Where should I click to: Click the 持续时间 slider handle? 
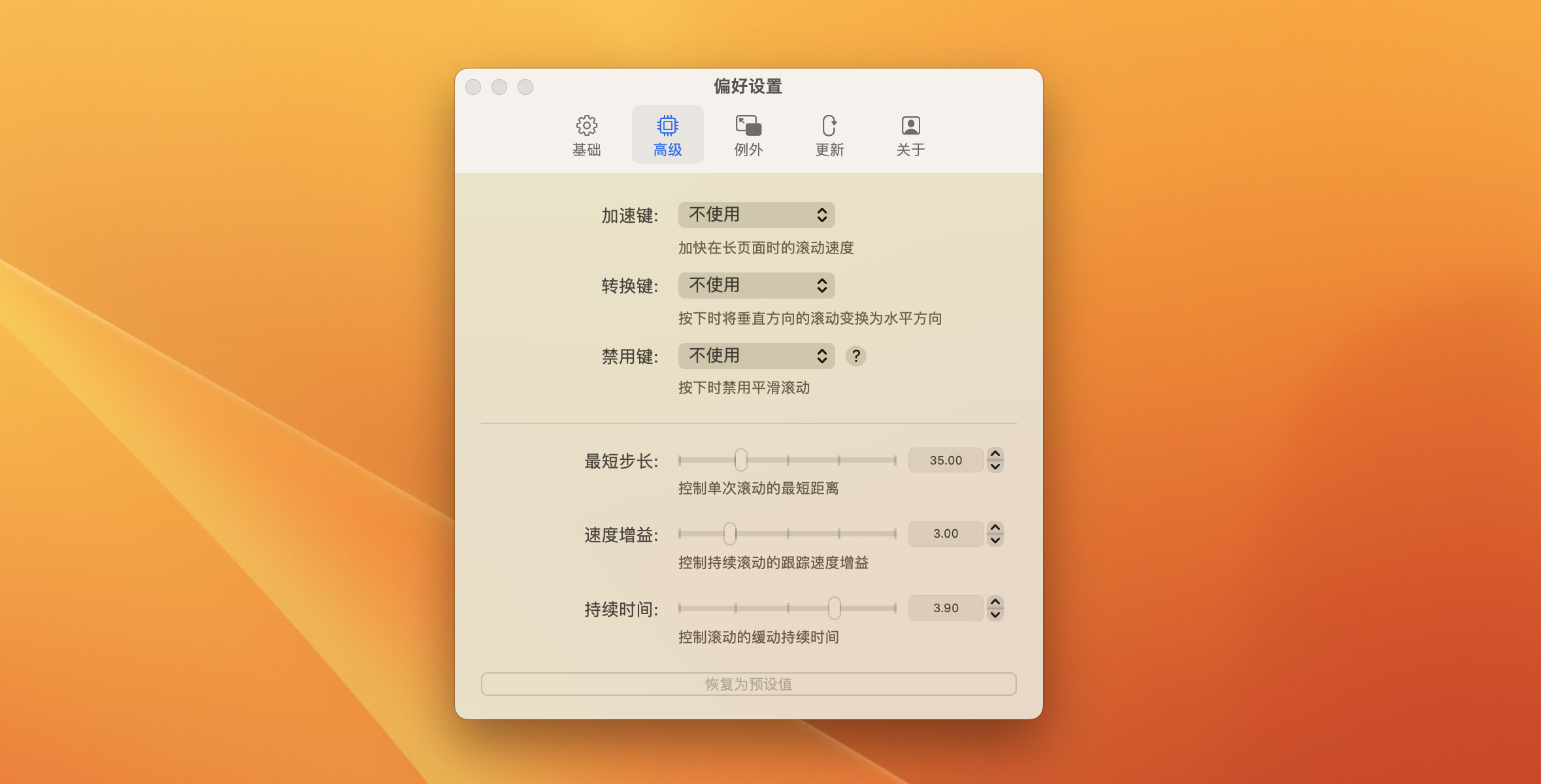835,608
